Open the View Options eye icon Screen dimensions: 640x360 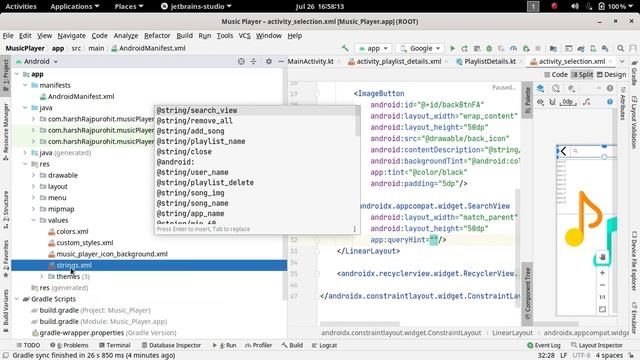coord(540,102)
